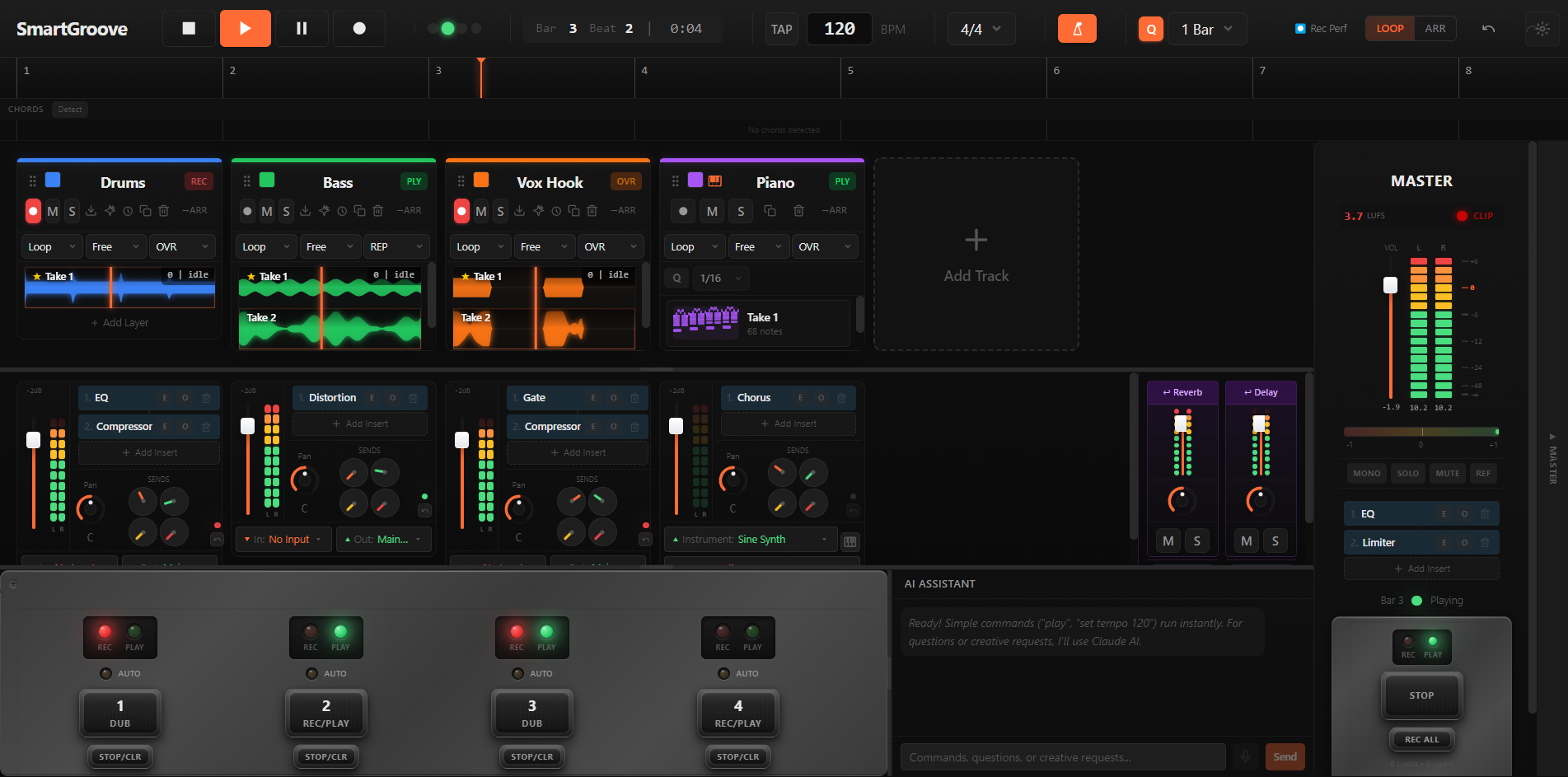Choose the Bass input from No Input dropdown
Screen dimensions: 1568x777
pos(283,540)
